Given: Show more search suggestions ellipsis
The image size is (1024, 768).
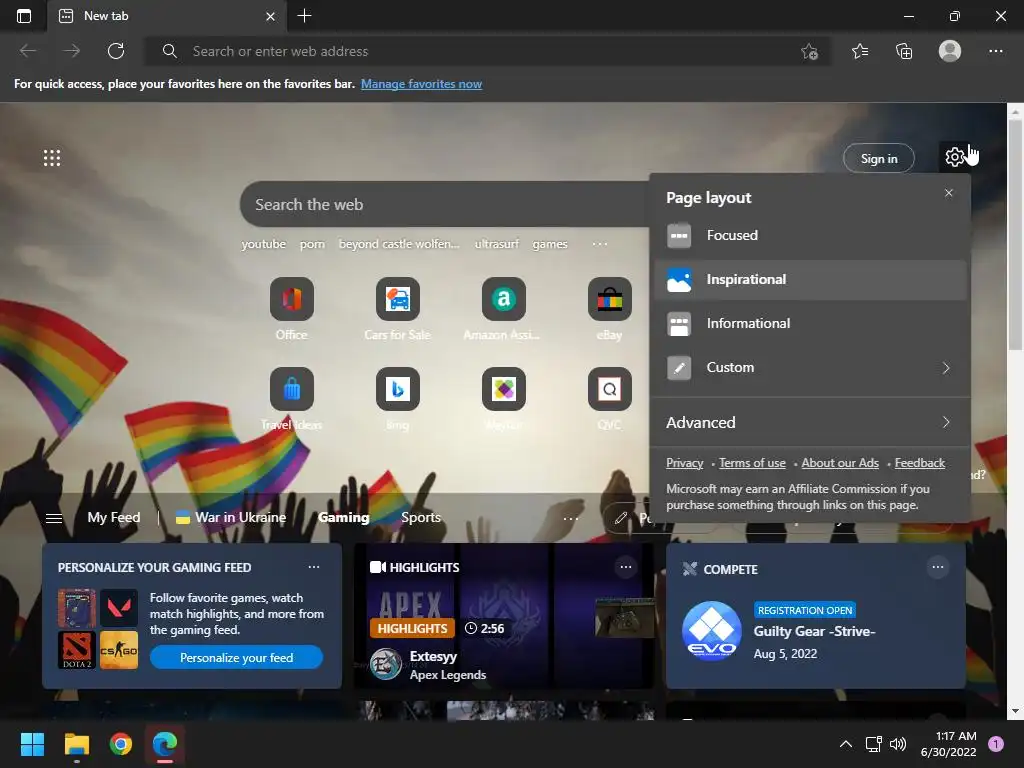Looking at the screenshot, I should coord(600,244).
